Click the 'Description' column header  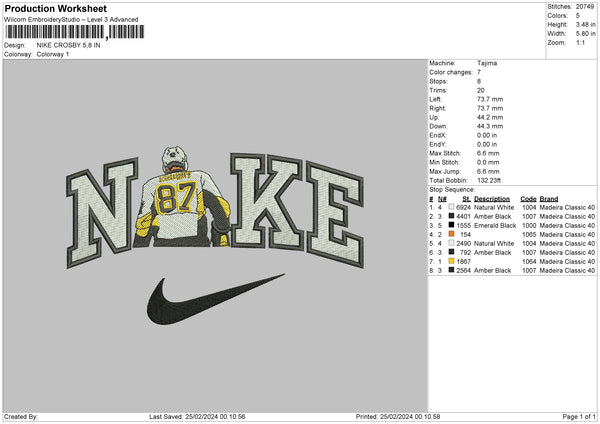(492, 199)
